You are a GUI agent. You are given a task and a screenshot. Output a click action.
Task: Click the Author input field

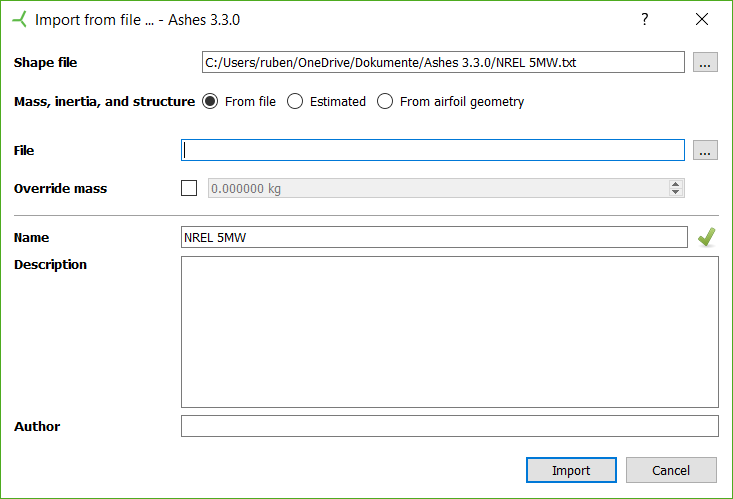pyautogui.click(x=450, y=426)
